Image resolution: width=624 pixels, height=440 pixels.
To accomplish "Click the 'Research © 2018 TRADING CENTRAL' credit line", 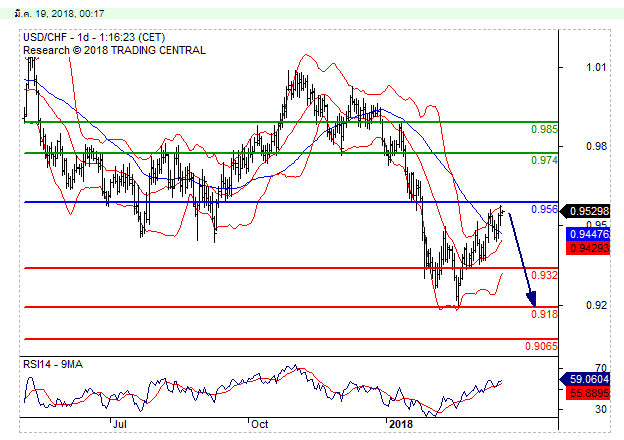I will 114,51.
